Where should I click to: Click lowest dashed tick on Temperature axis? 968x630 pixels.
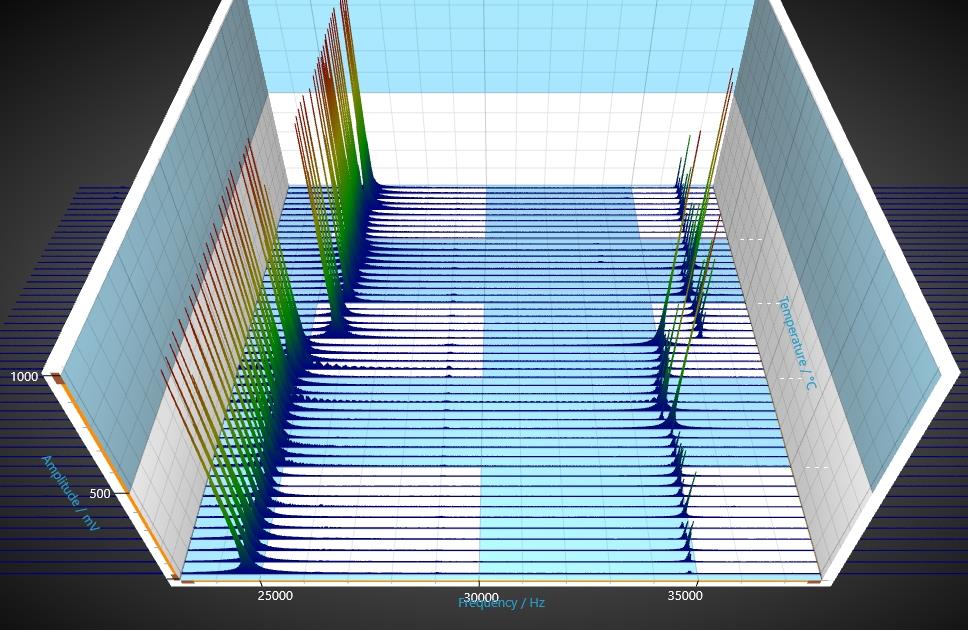coord(818,467)
